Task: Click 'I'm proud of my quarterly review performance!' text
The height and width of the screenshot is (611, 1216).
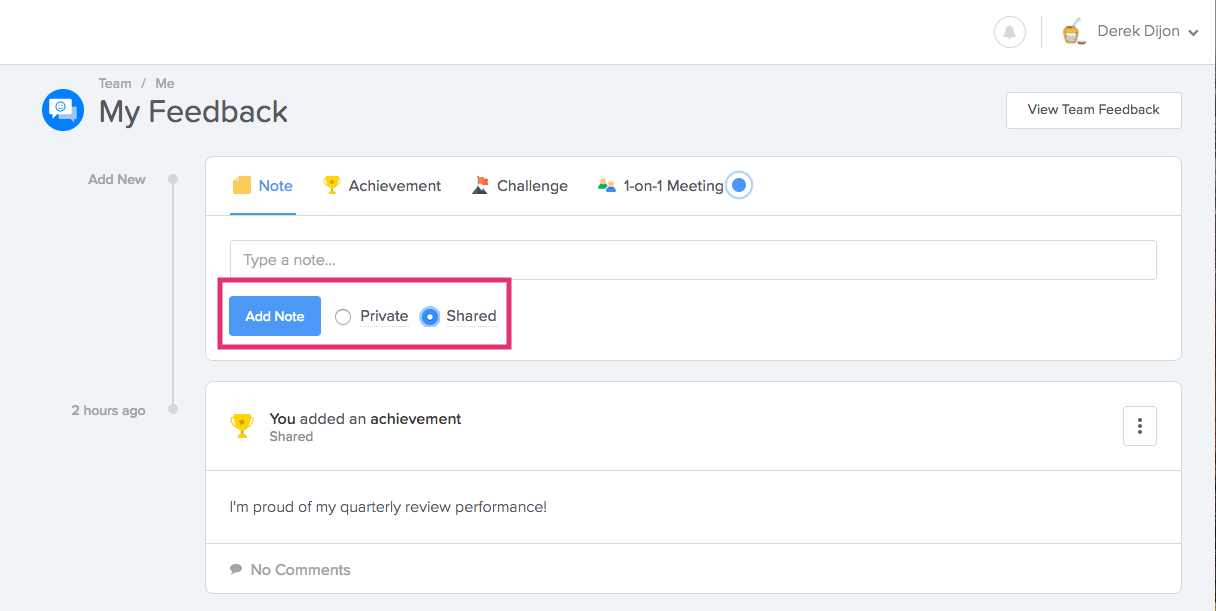Action: click(x=388, y=507)
